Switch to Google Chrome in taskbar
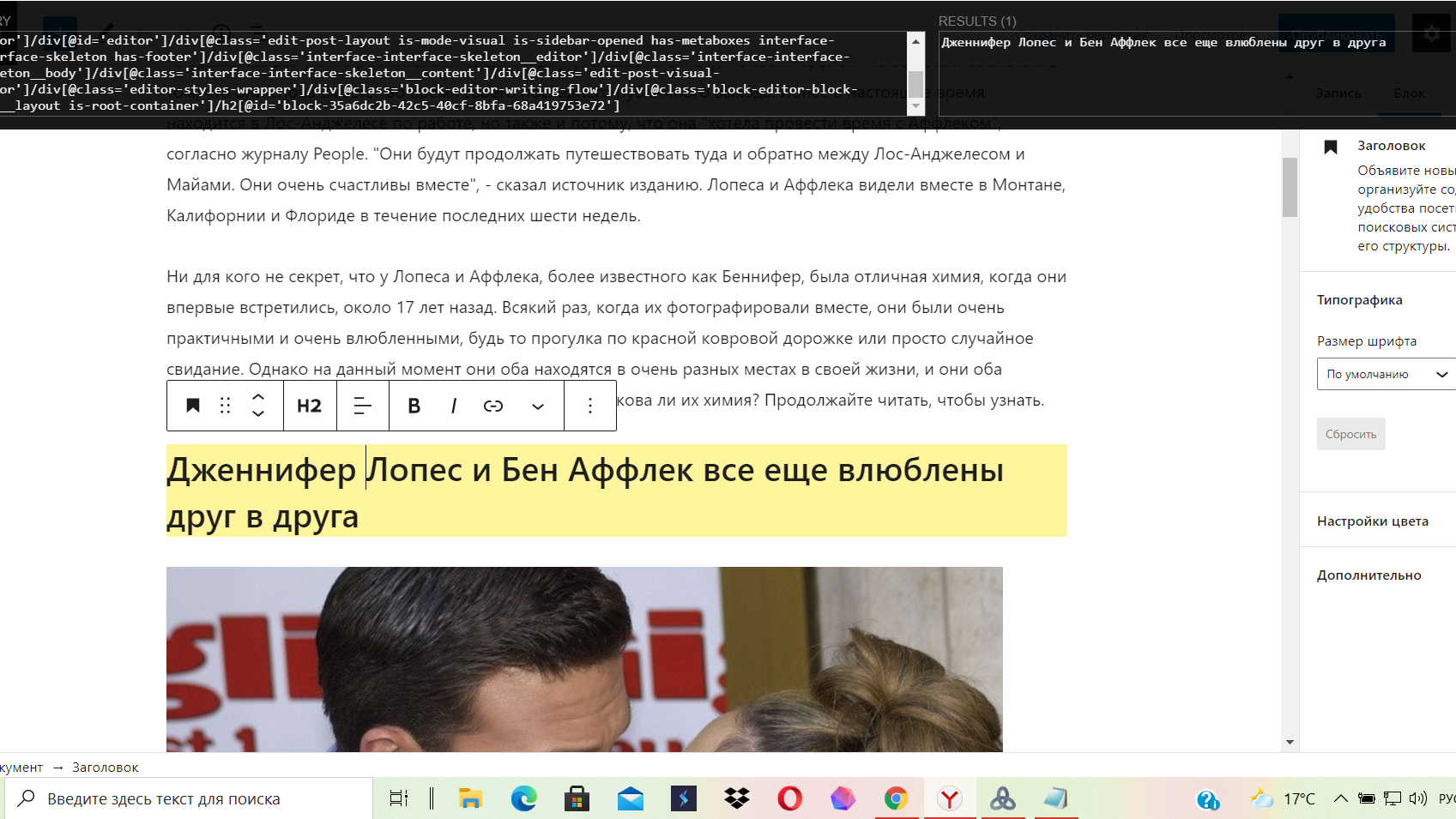This screenshot has width=1456, height=819. pyautogui.click(x=896, y=798)
